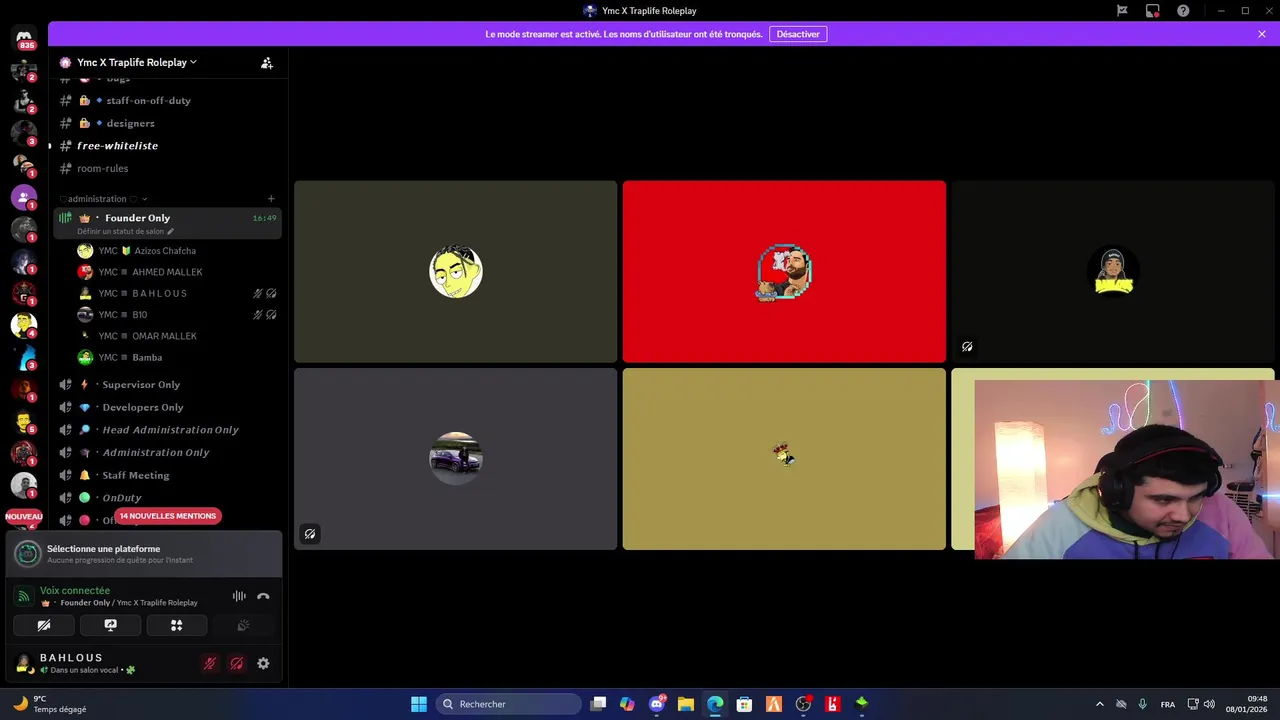1280x720 pixels.
Task: Select the red-background participant tile
Action: coord(784,271)
